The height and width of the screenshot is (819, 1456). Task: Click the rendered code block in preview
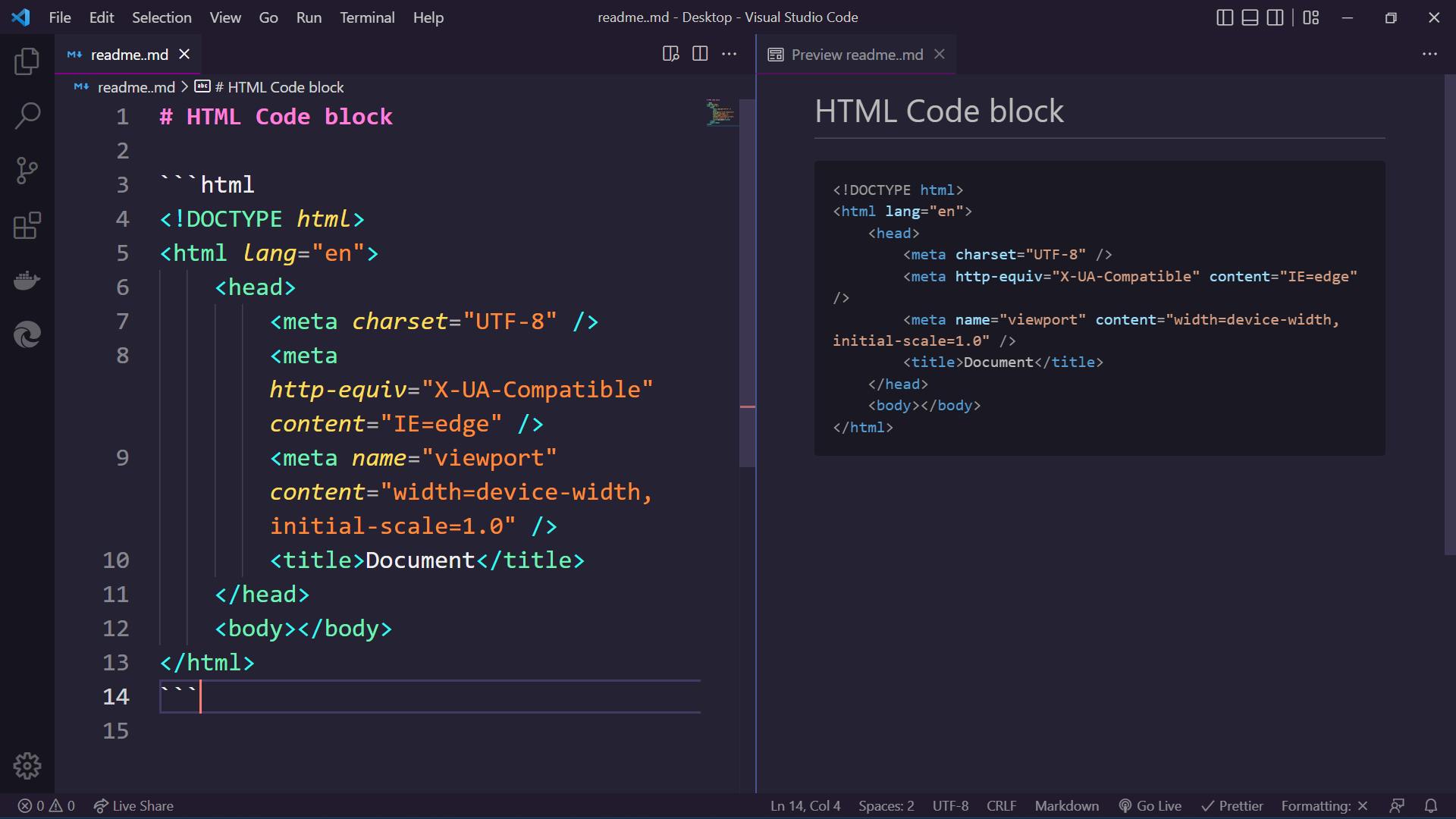click(x=1100, y=308)
